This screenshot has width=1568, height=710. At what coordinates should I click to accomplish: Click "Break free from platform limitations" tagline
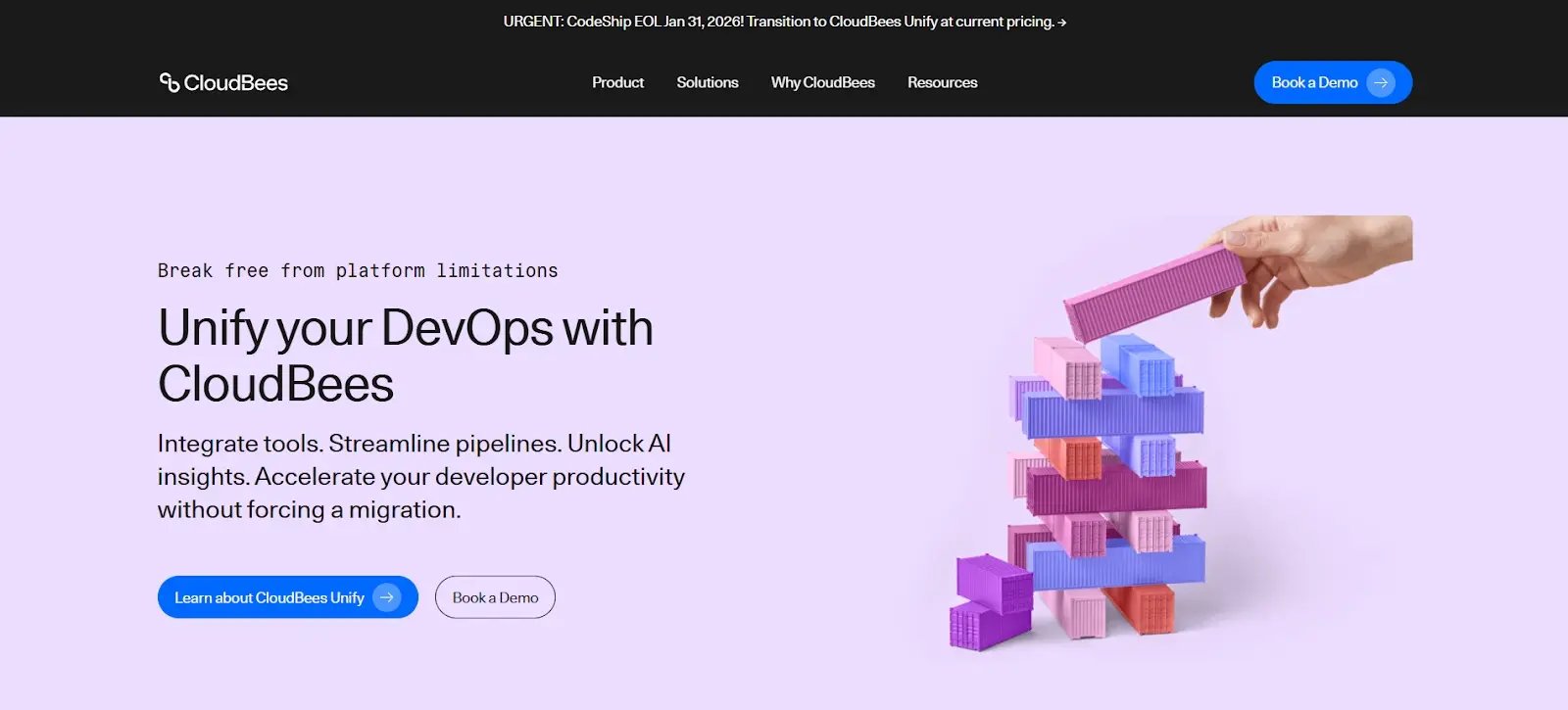[x=358, y=270]
